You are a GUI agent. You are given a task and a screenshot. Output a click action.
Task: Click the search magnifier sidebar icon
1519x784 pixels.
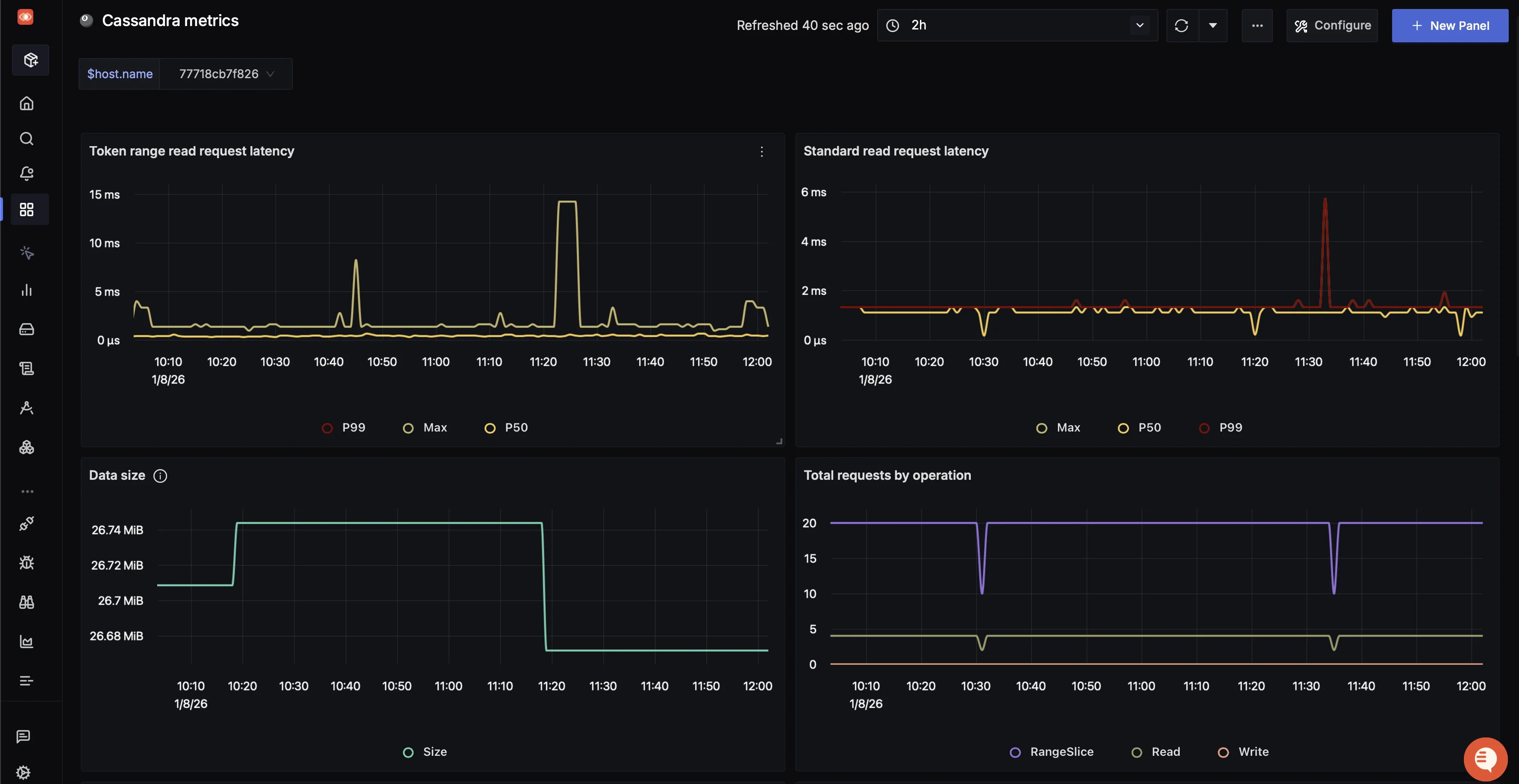pos(26,138)
